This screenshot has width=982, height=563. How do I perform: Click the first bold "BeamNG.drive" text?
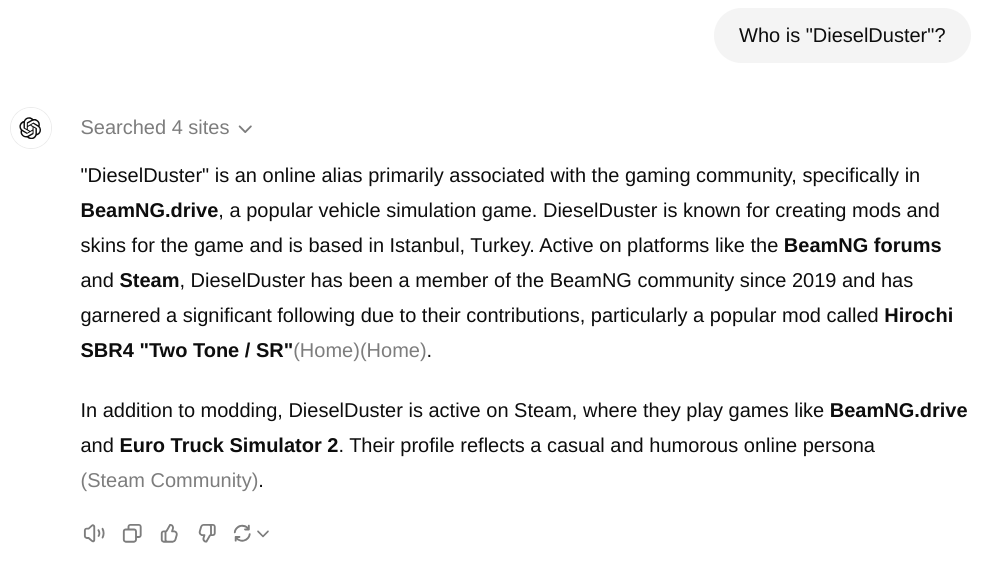click(x=149, y=211)
